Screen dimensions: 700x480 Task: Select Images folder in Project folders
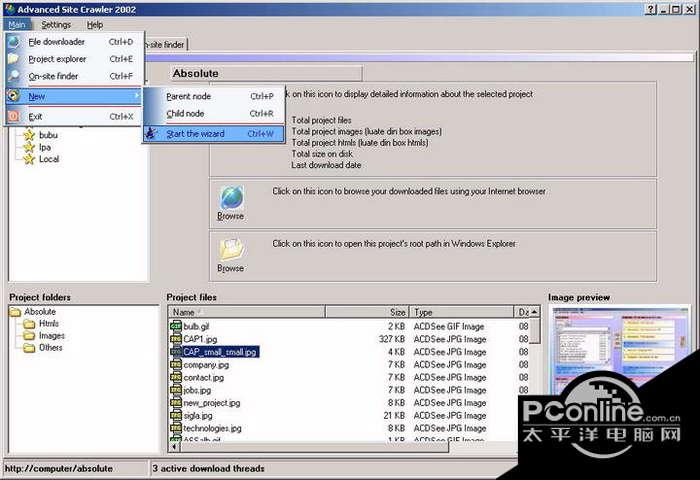pyautogui.click(x=52, y=335)
